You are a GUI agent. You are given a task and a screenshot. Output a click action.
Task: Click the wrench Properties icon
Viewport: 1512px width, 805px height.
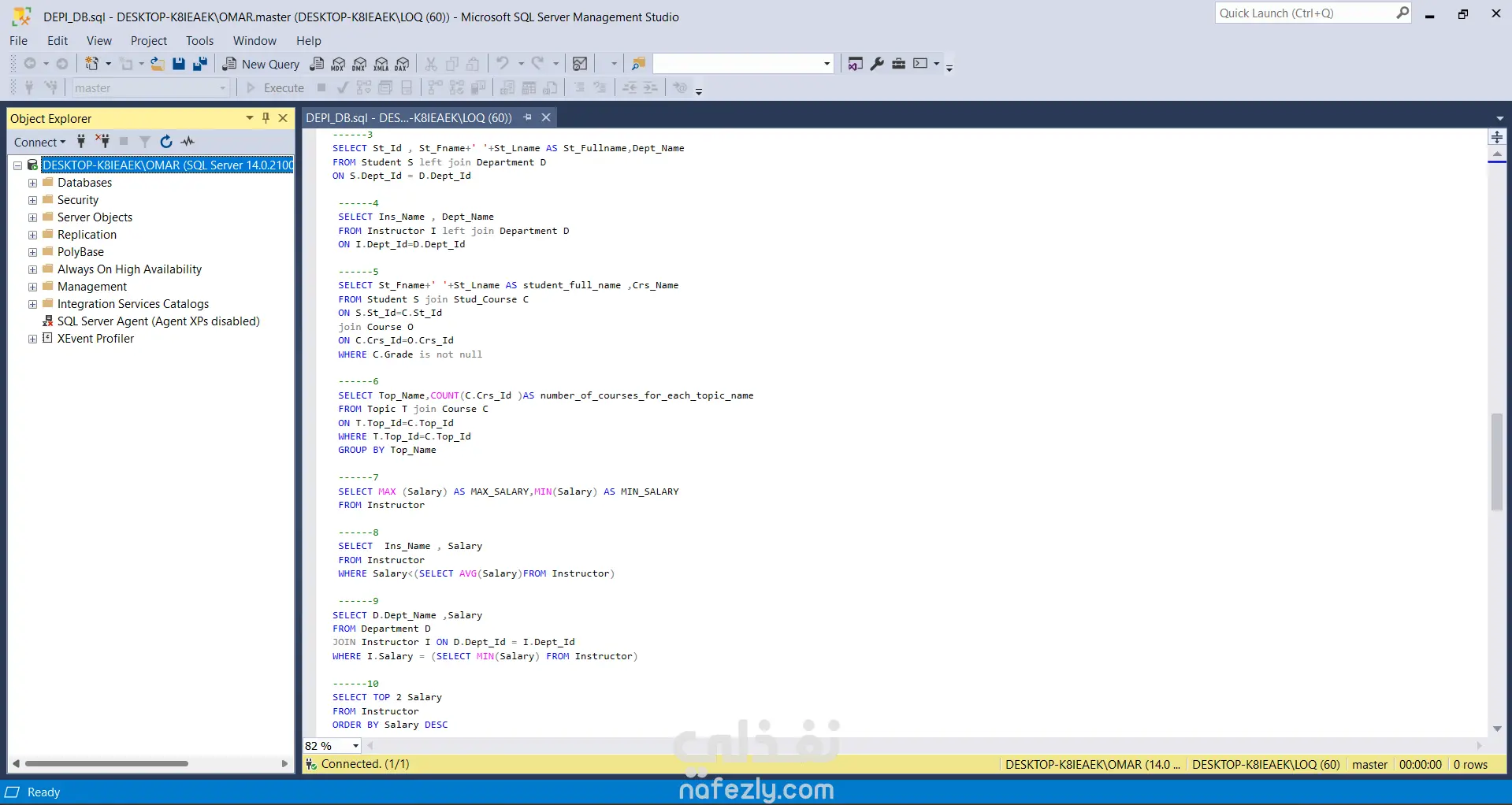pyautogui.click(x=877, y=64)
